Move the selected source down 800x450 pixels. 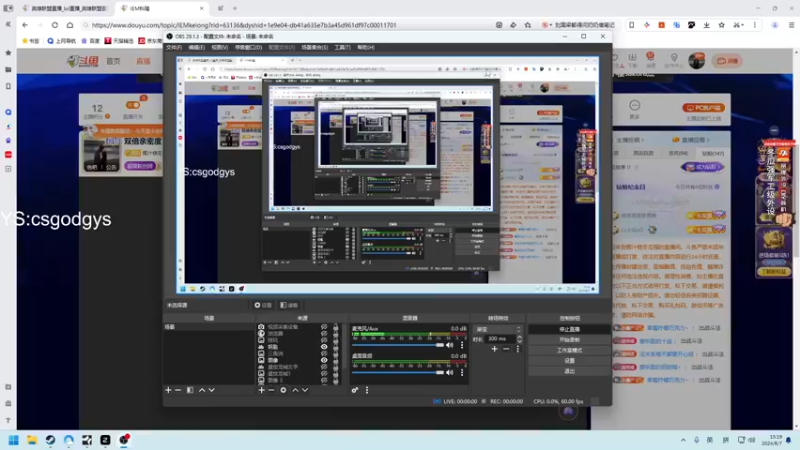point(305,390)
